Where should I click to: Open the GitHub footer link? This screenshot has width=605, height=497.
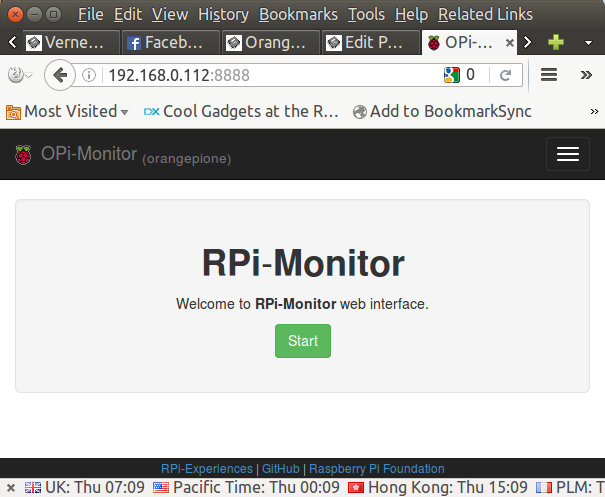[281, 469]
